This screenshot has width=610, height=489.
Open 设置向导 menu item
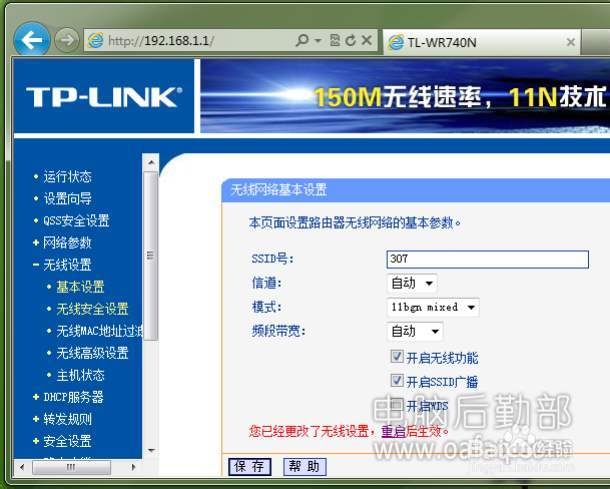coord(67,198)
